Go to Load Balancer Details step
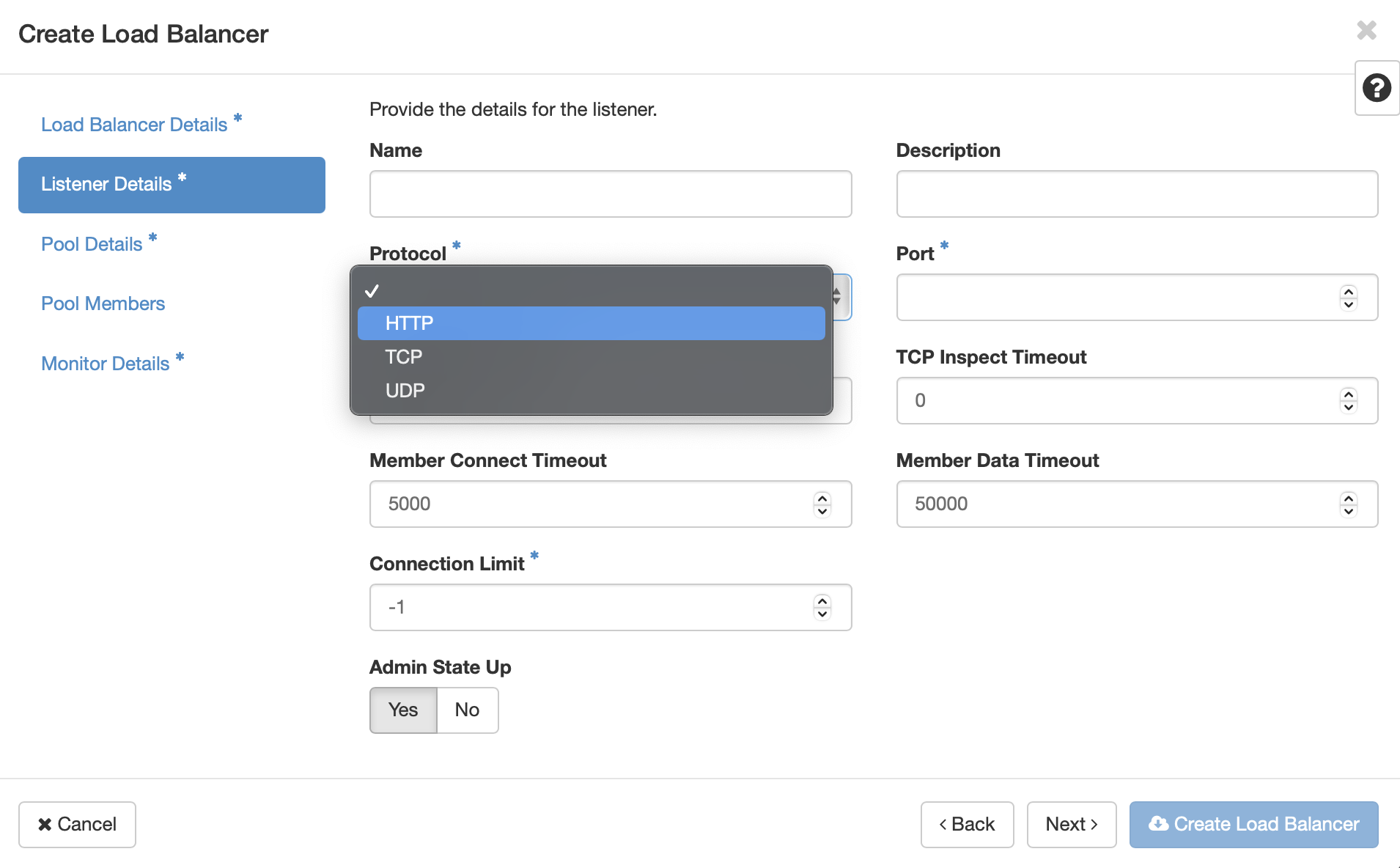The width and height of the screenshot is (1400, 868). [x=141, y=124]
